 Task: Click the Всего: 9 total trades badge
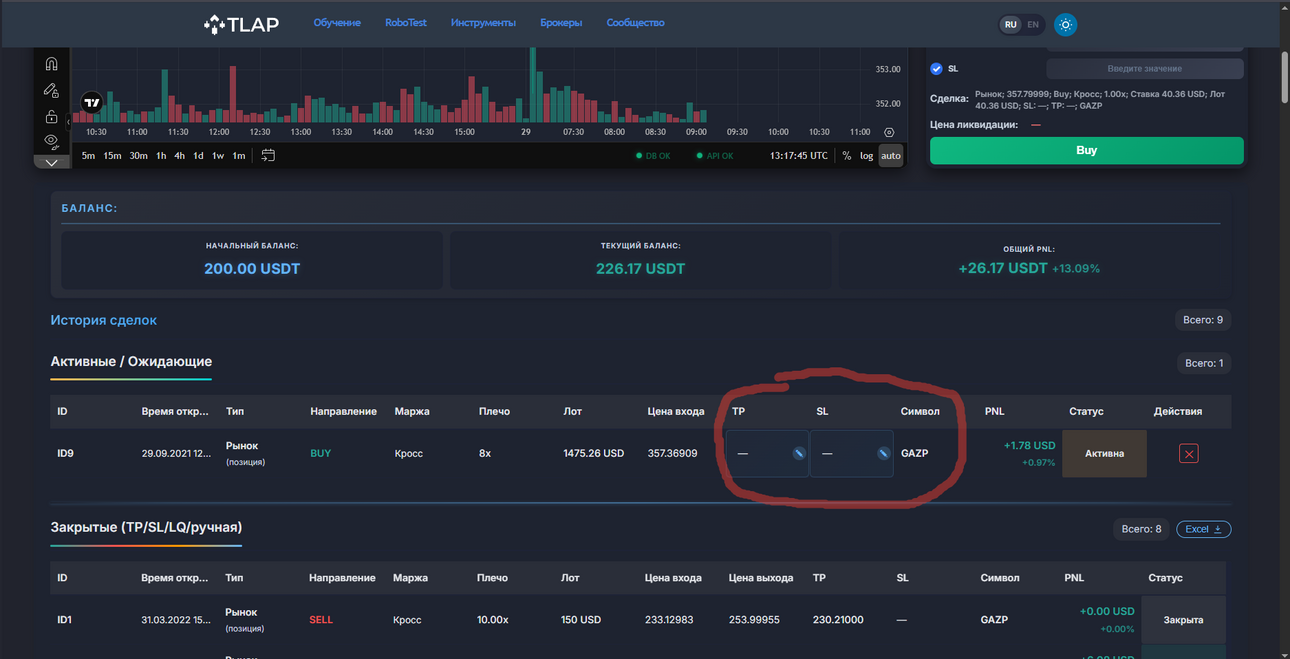pos(1203,321)
